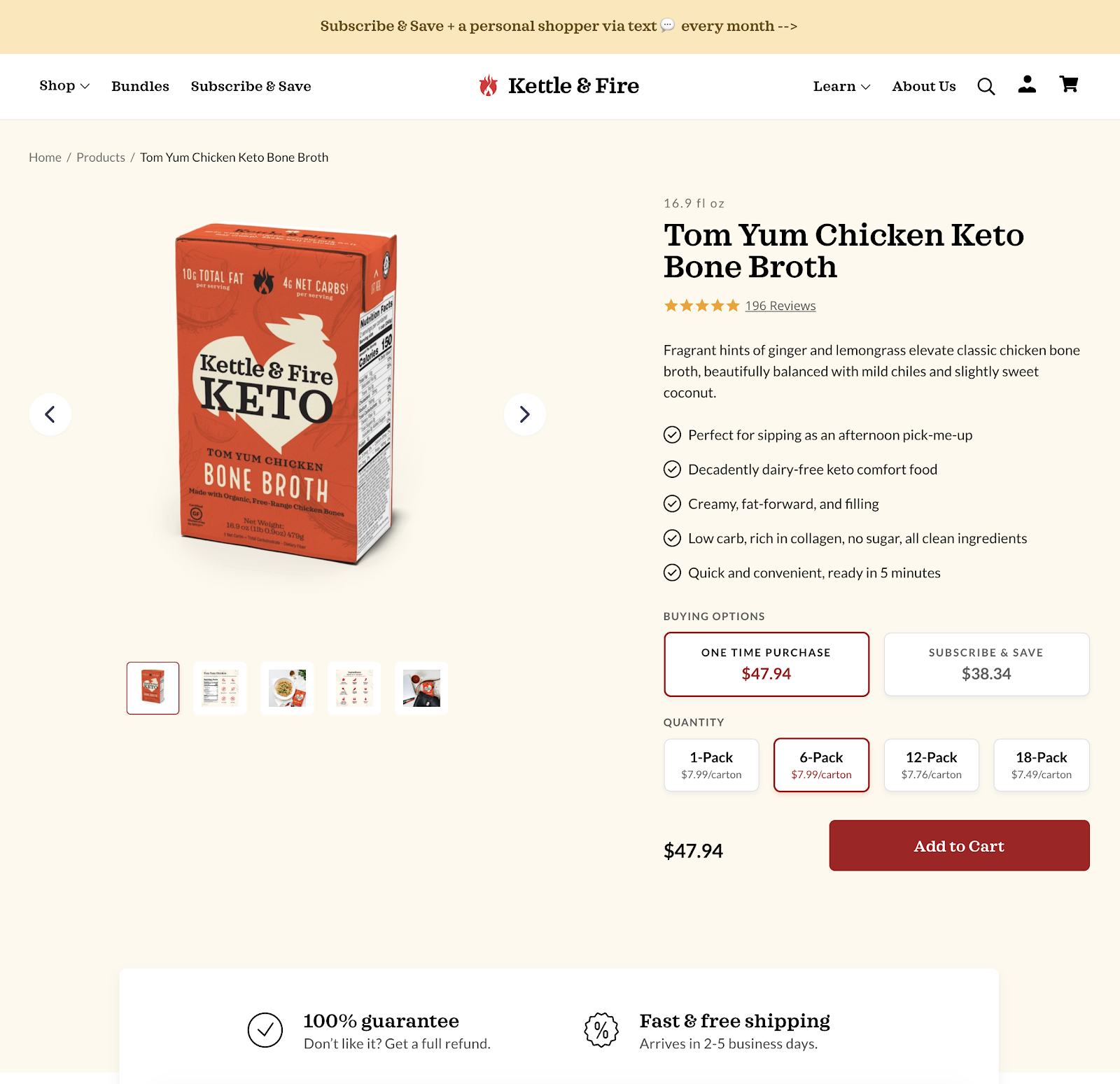The image size is (1120, 1084).
Task: Navigate to Home via breadcrumb
Action: pyautogui.click(x=45, y=157)
